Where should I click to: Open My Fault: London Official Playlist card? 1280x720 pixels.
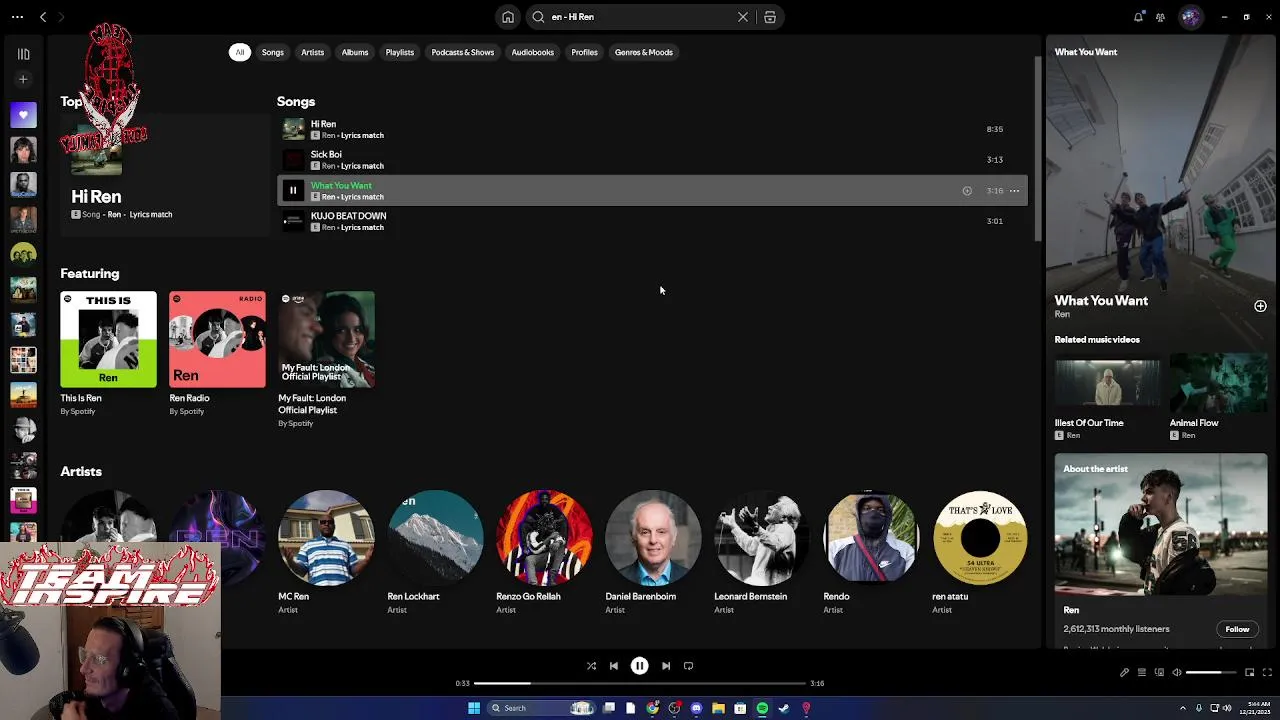click(x=326, y=358)
